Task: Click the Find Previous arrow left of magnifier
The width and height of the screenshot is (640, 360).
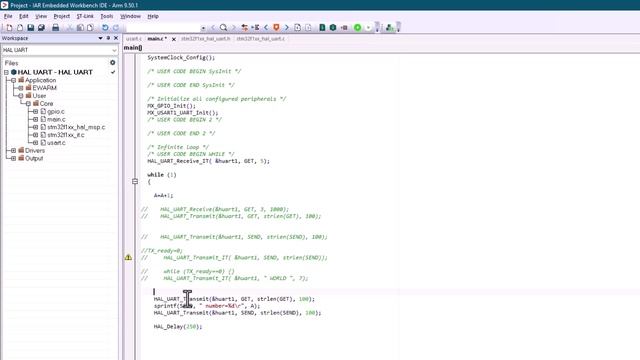Action: pyautogui.click(x=213, y=28)
